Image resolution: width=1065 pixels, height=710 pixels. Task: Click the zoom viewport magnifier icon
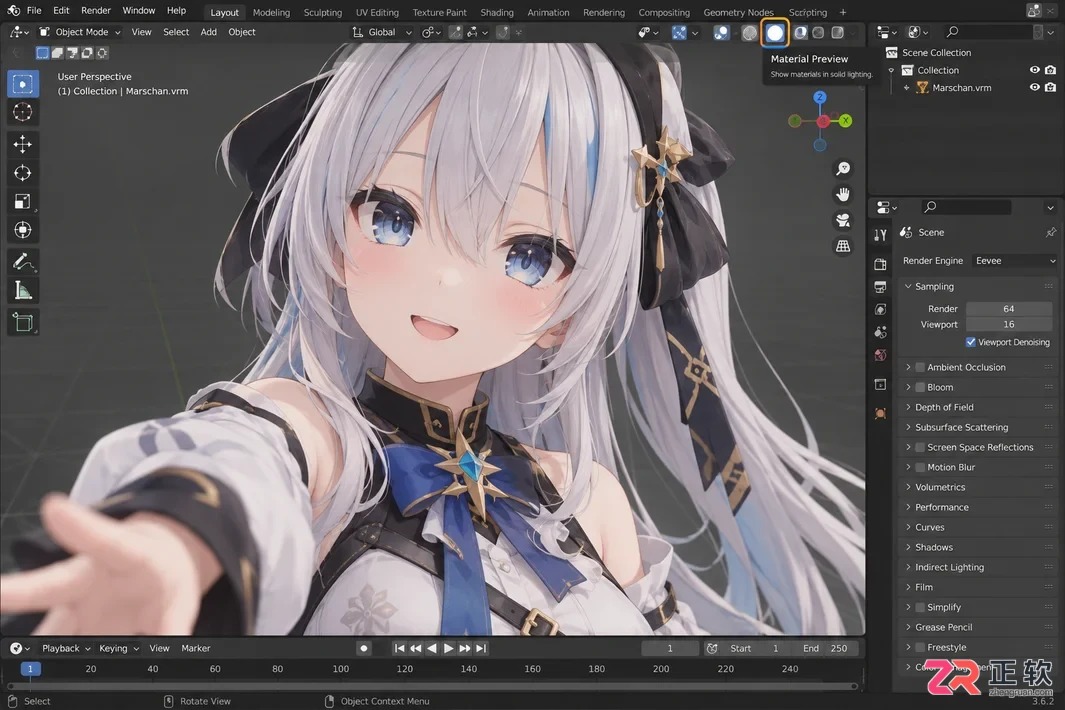[843, 168]
